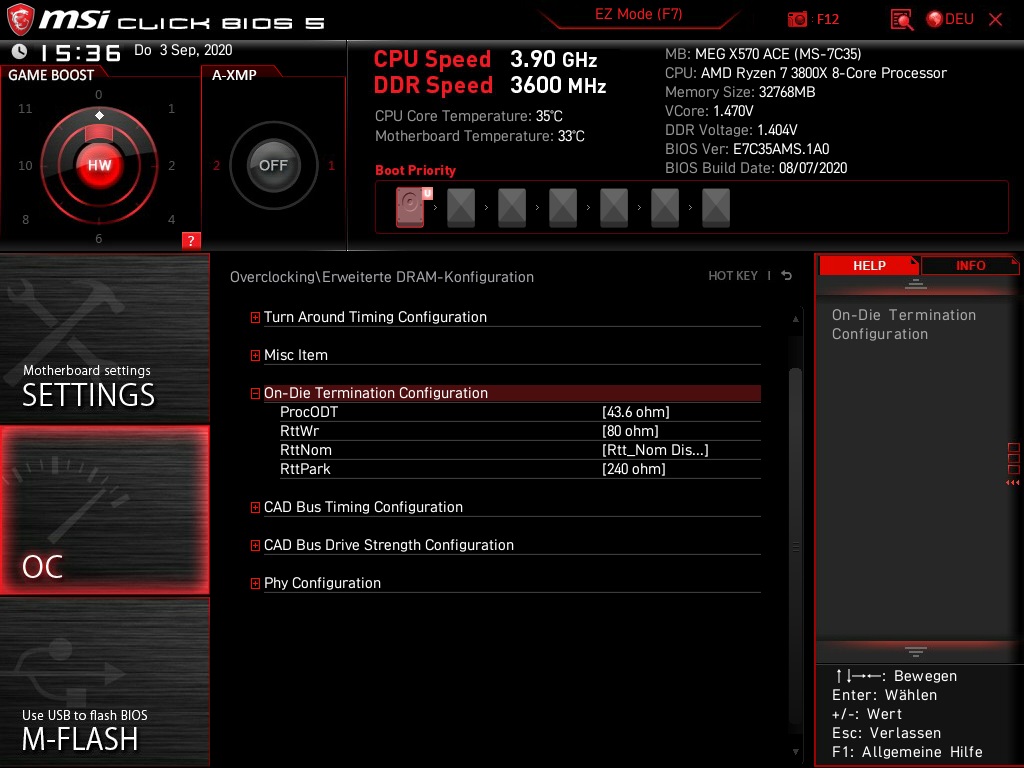Click the BIOS Ver E7C35AMS.1A0 text
Image resolution: width=1024 pixels, height=768 pixels.
[x=747, y=149]
